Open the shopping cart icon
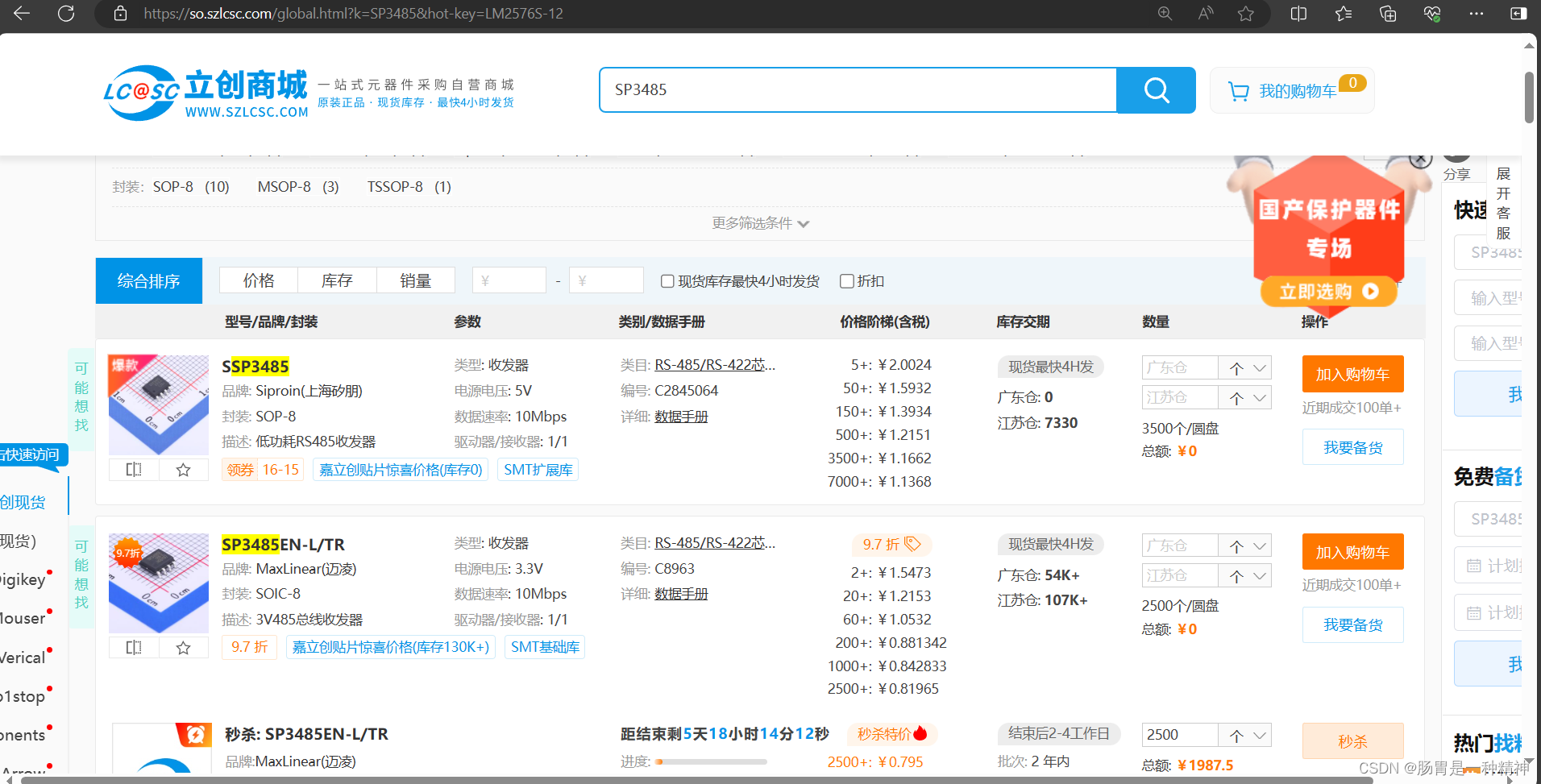This screenshot has width=1541, height=784. 1238,91
